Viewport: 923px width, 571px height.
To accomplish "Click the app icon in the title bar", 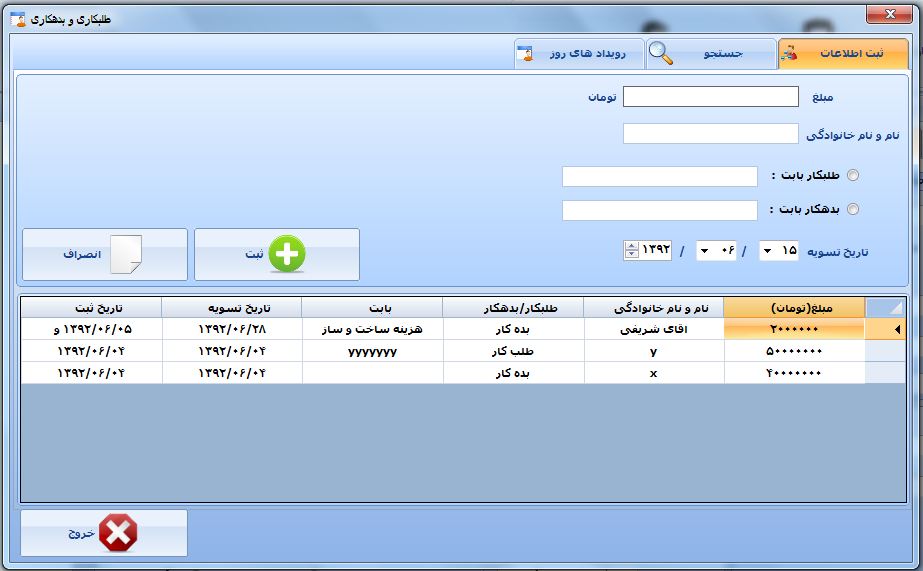I will (18, 19).
